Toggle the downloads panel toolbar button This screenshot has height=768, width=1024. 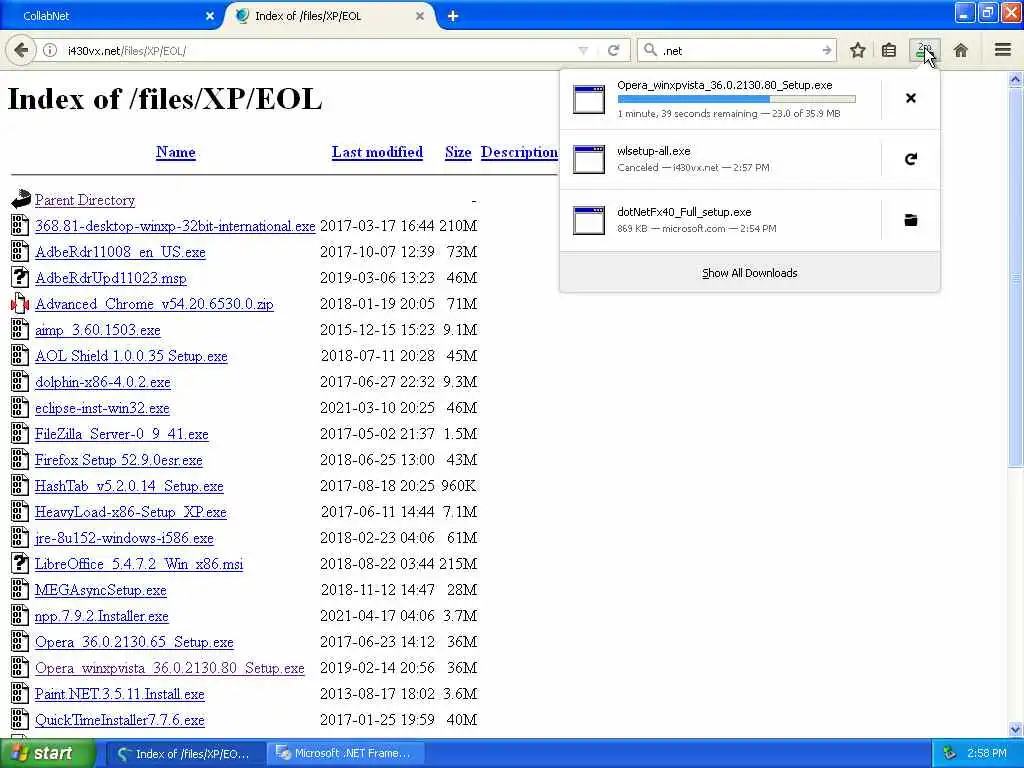coord(924,50)
